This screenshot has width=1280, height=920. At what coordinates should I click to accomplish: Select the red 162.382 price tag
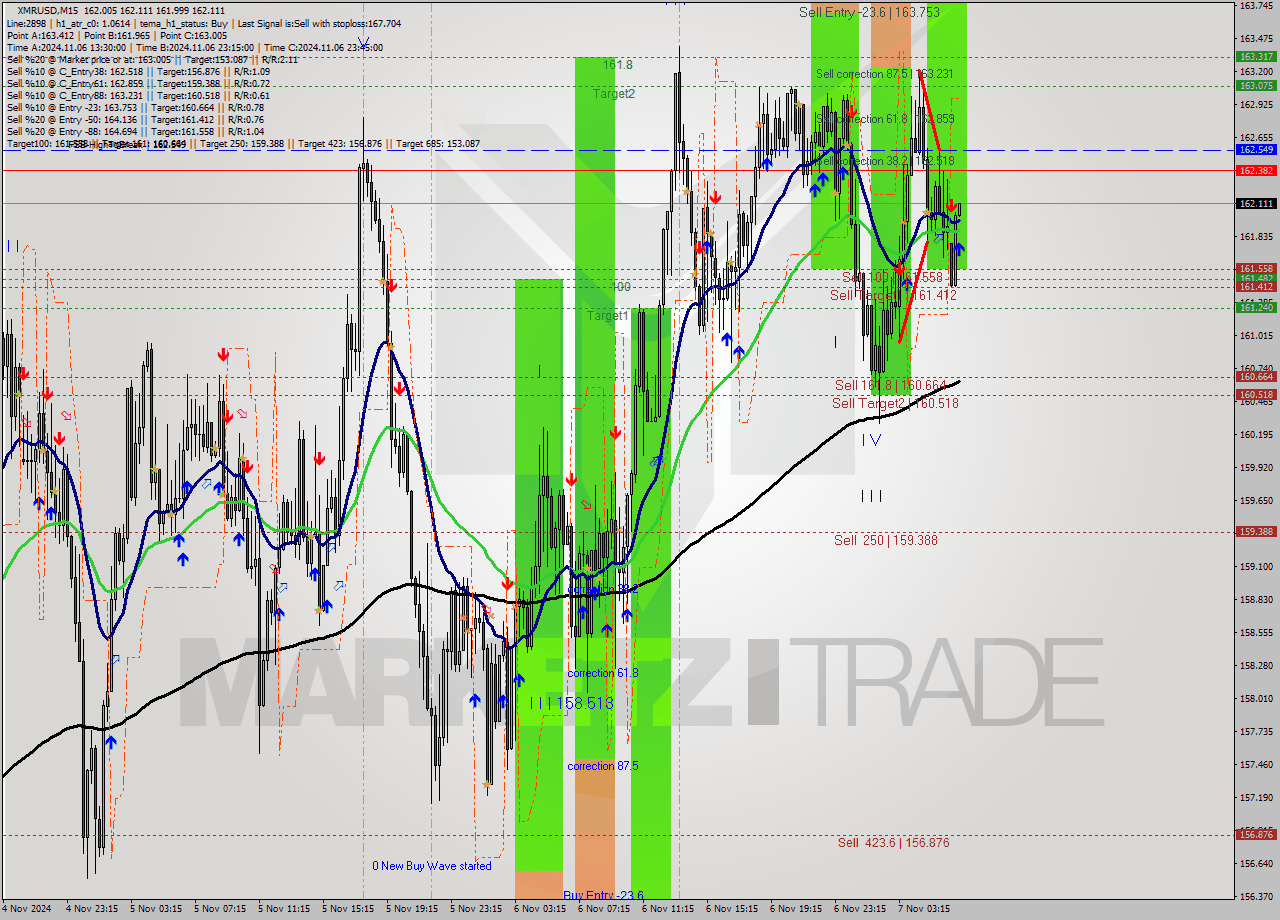point(1256,170)
